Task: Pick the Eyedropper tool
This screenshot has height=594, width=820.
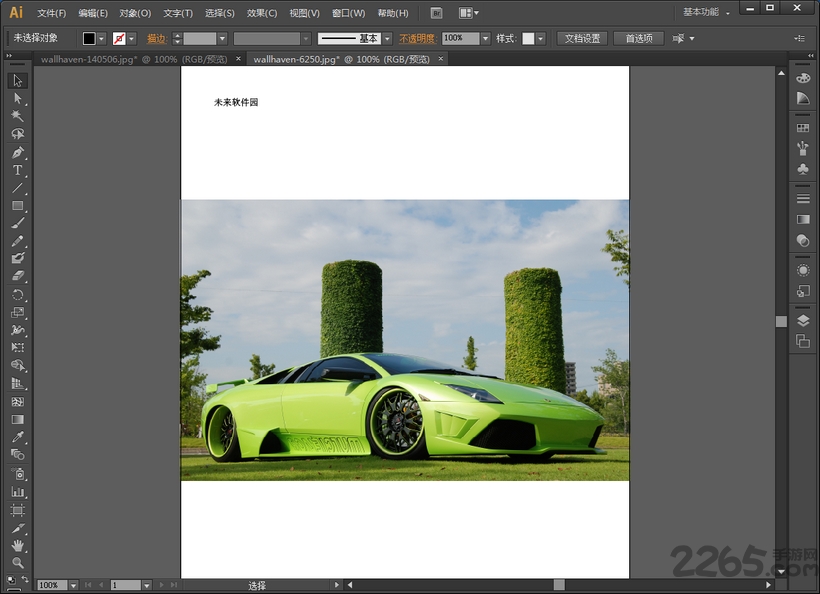Action: click(17, 437)
